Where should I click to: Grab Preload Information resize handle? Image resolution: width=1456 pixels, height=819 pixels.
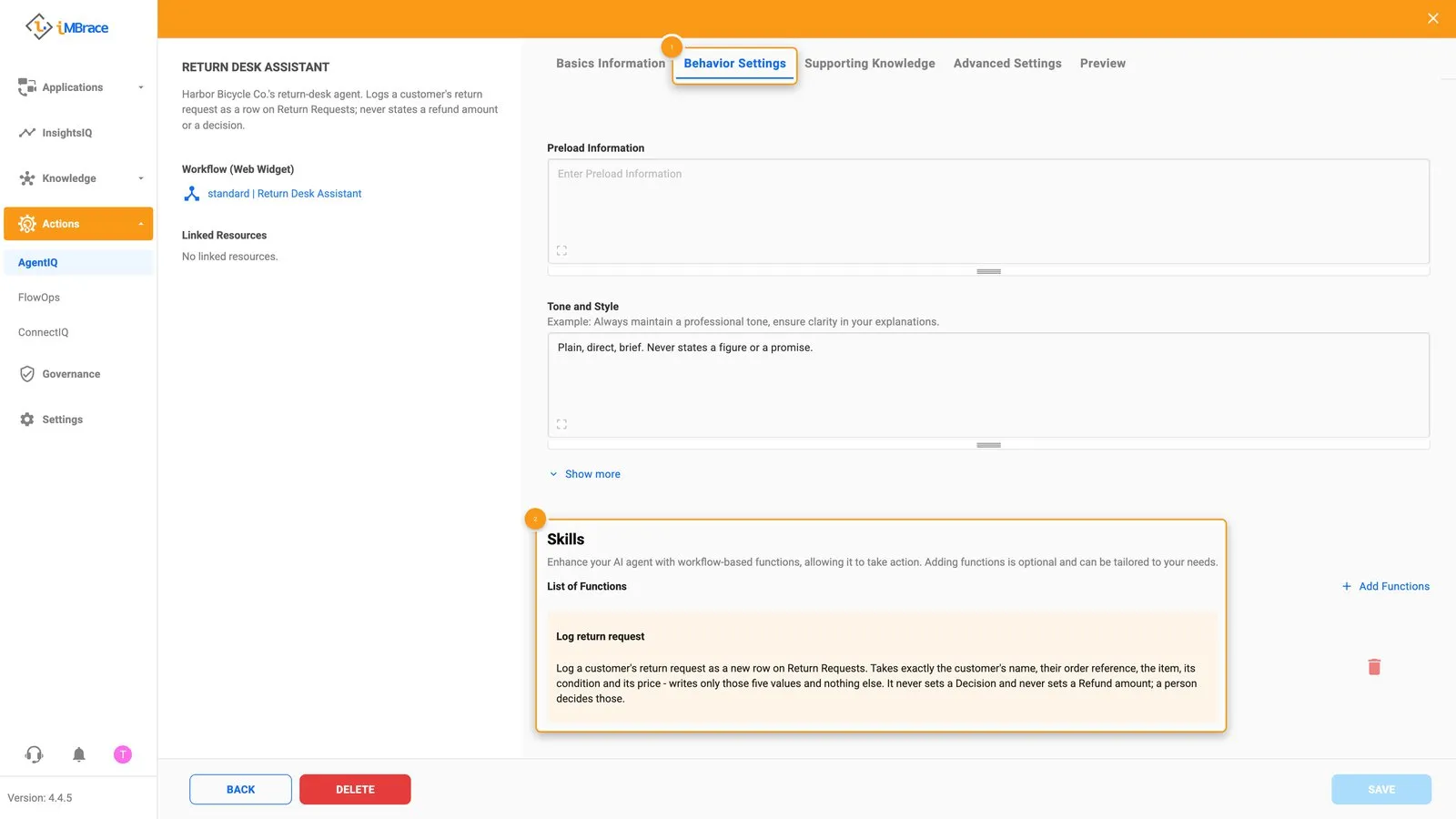coord(988,271)
